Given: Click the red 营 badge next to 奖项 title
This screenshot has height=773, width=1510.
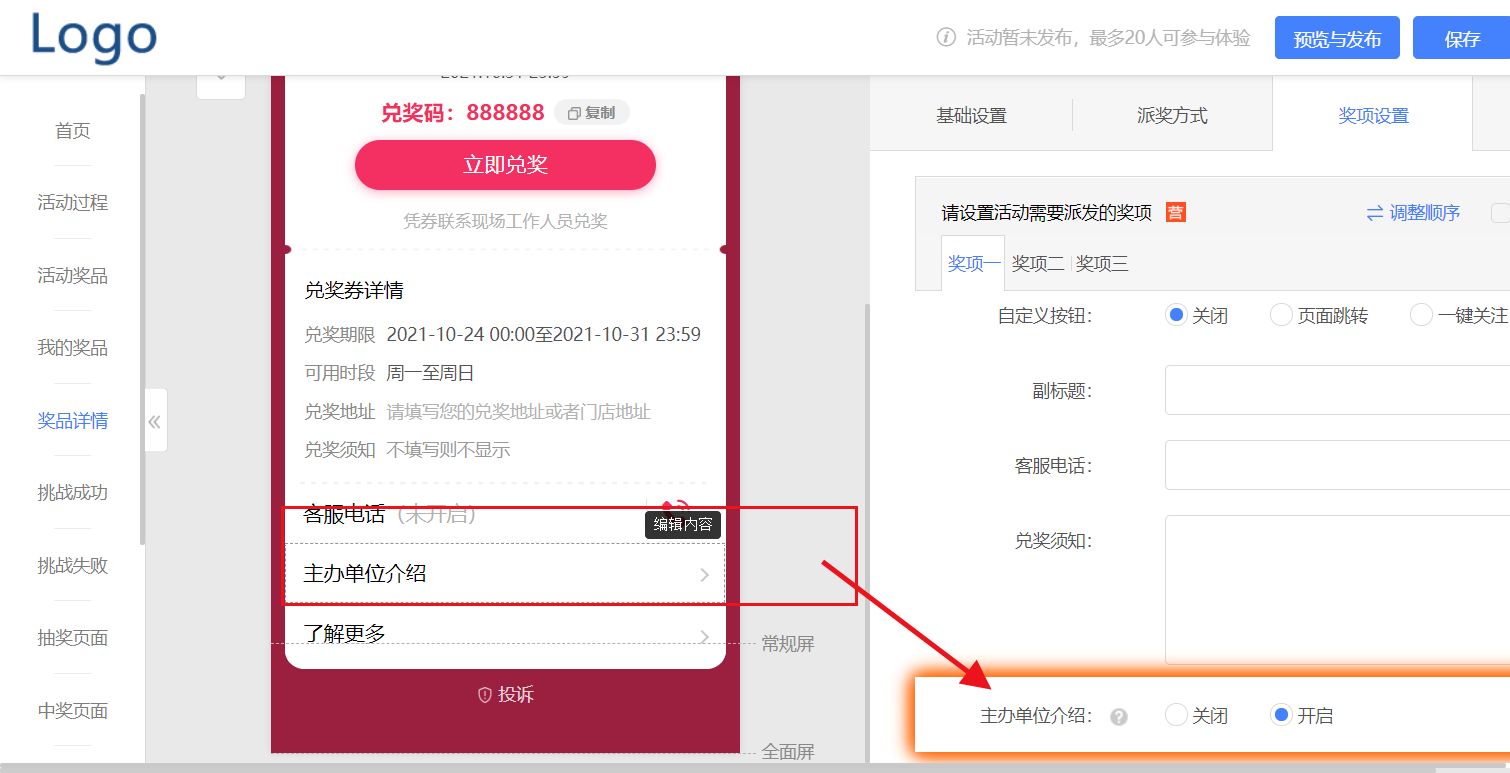Looking at the screenshot, I should [x=1174, y=212].
